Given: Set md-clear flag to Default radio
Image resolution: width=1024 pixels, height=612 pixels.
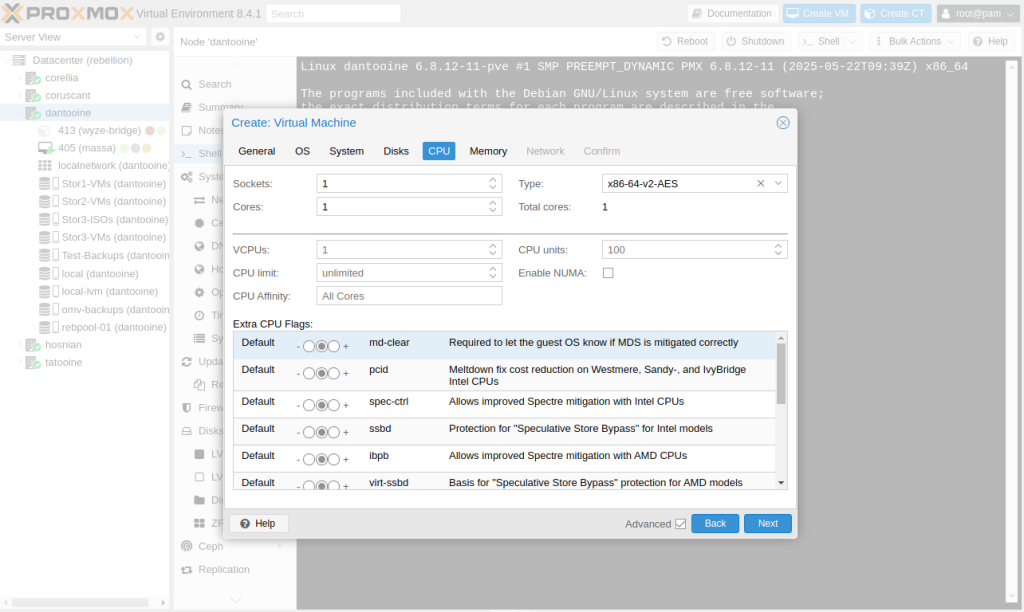Looking at the screenshot, I should coord(321,346).
